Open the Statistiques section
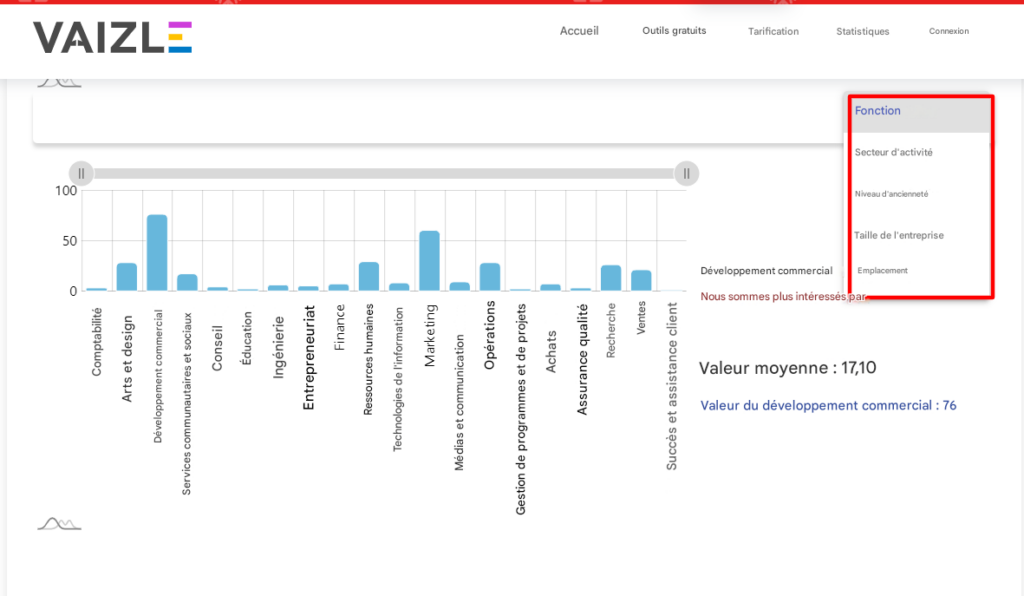Screen dimensions: 1024x596 coord(862,31)
